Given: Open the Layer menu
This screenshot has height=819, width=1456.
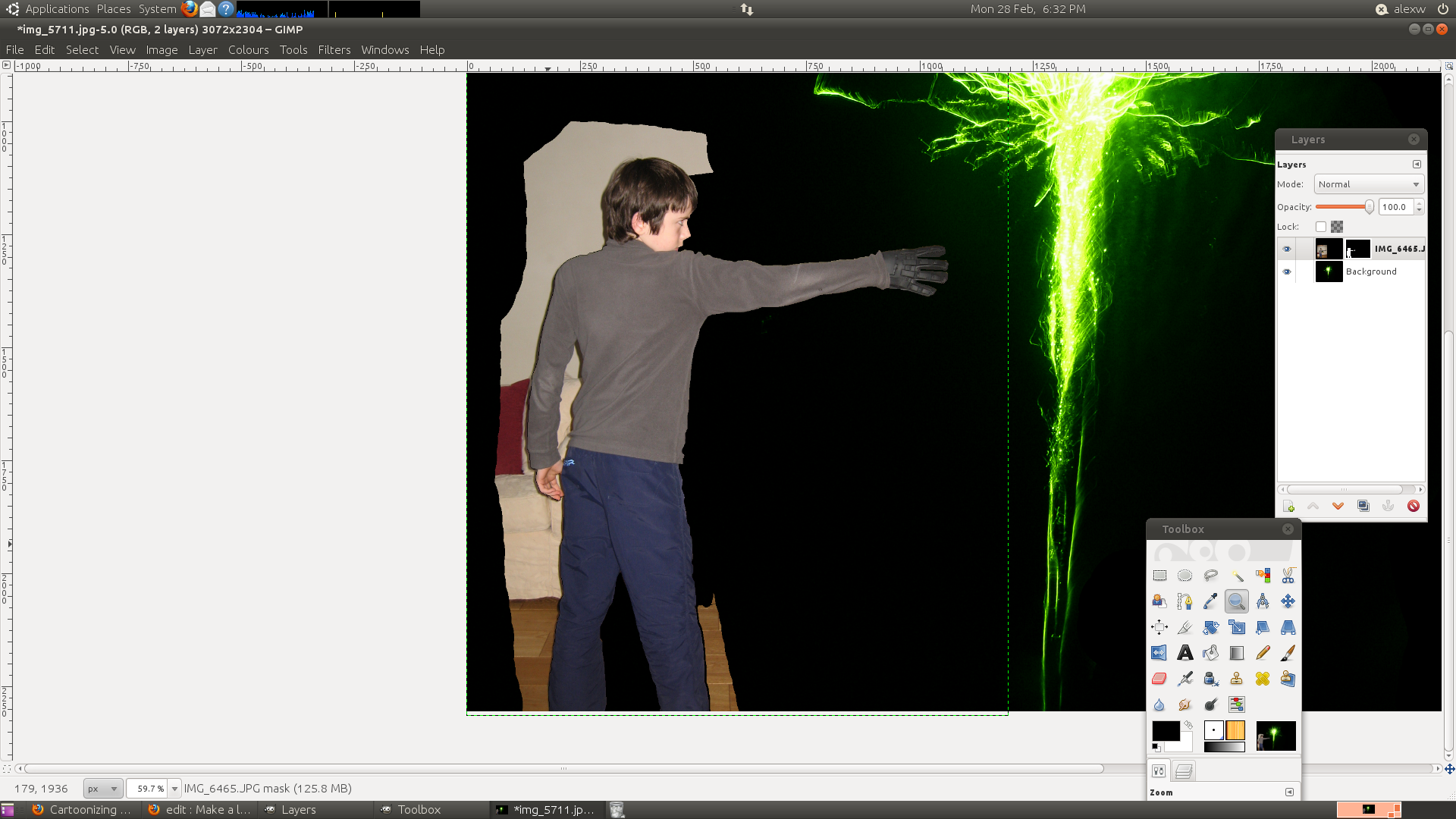Looking at the screenshot, I should click(202, 50).
